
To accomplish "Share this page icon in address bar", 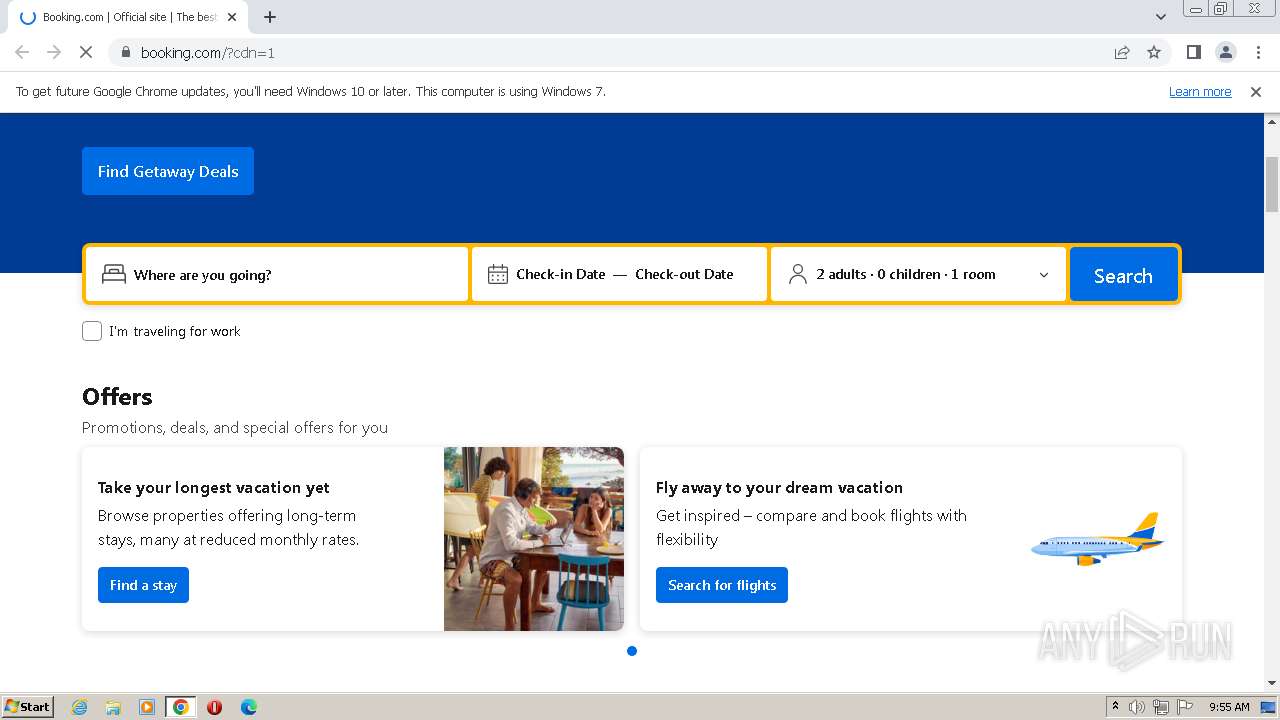I will point(1122,52).
